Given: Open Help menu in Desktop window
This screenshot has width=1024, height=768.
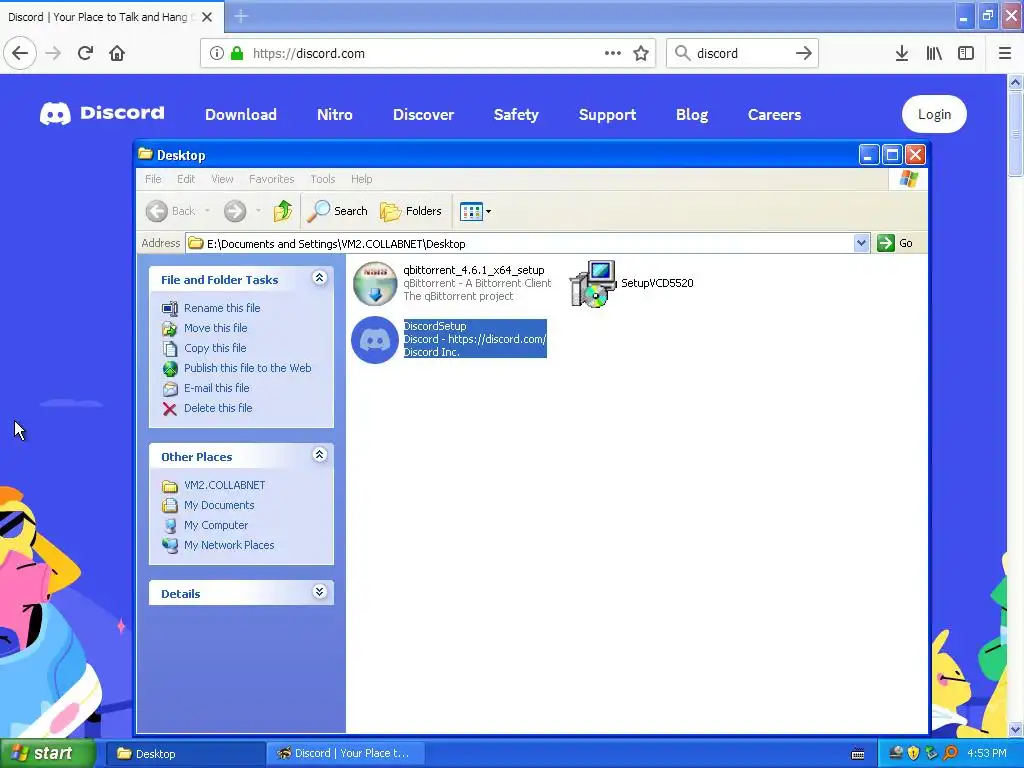Looking at the screenshot, I should click(361, 179).
